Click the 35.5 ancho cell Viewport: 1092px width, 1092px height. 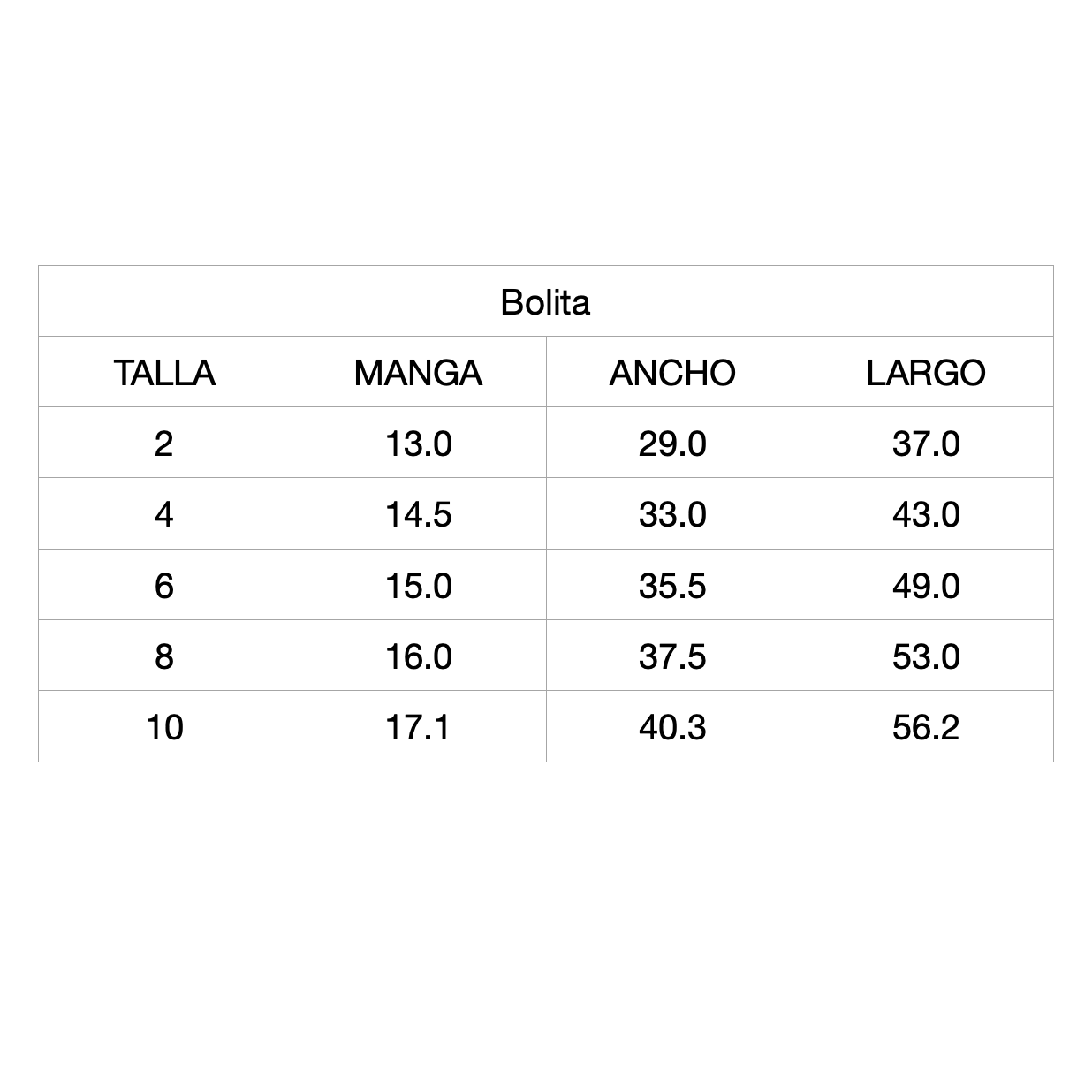(x=672, y=586)
